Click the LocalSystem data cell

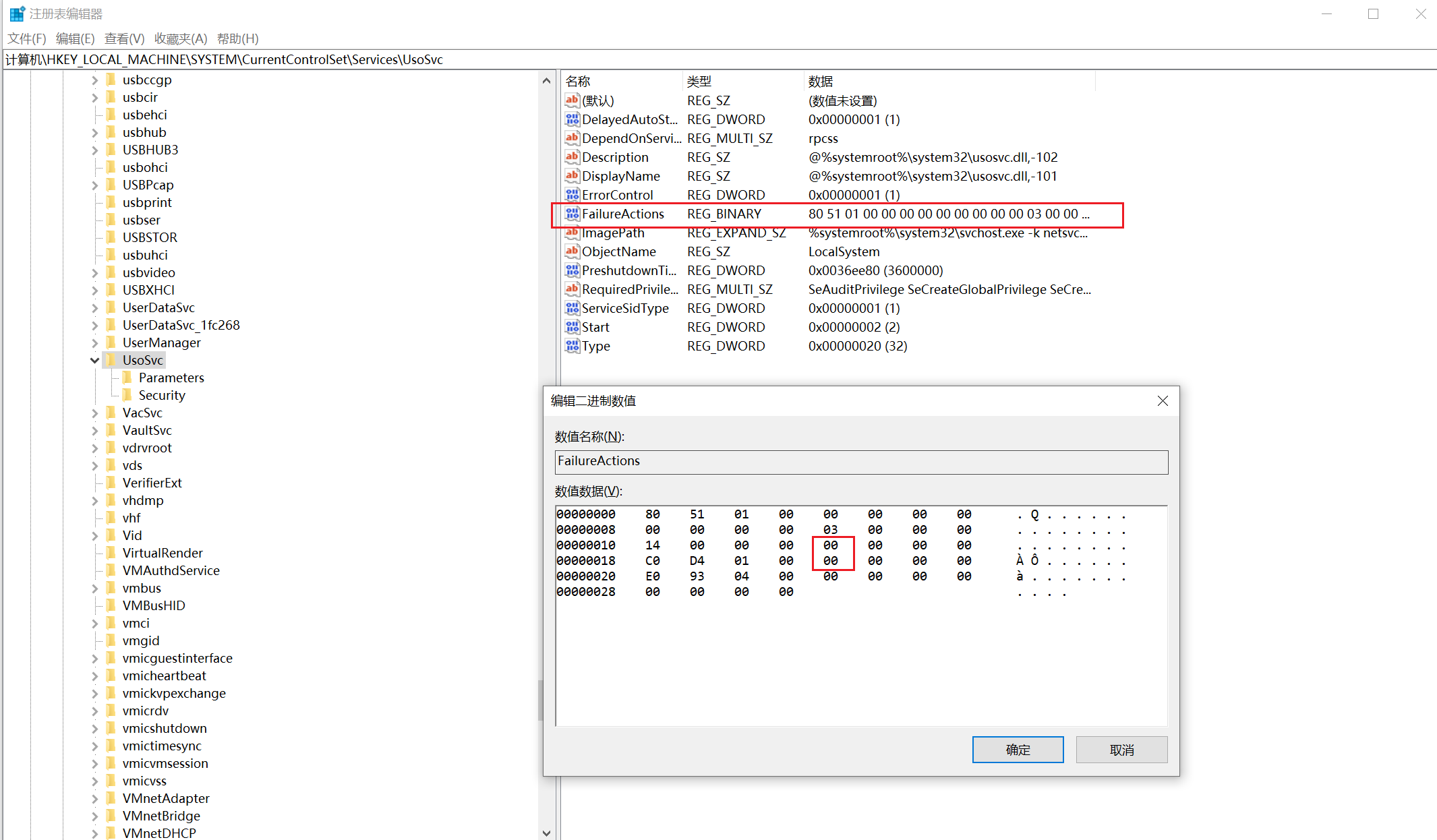(844, 251)
